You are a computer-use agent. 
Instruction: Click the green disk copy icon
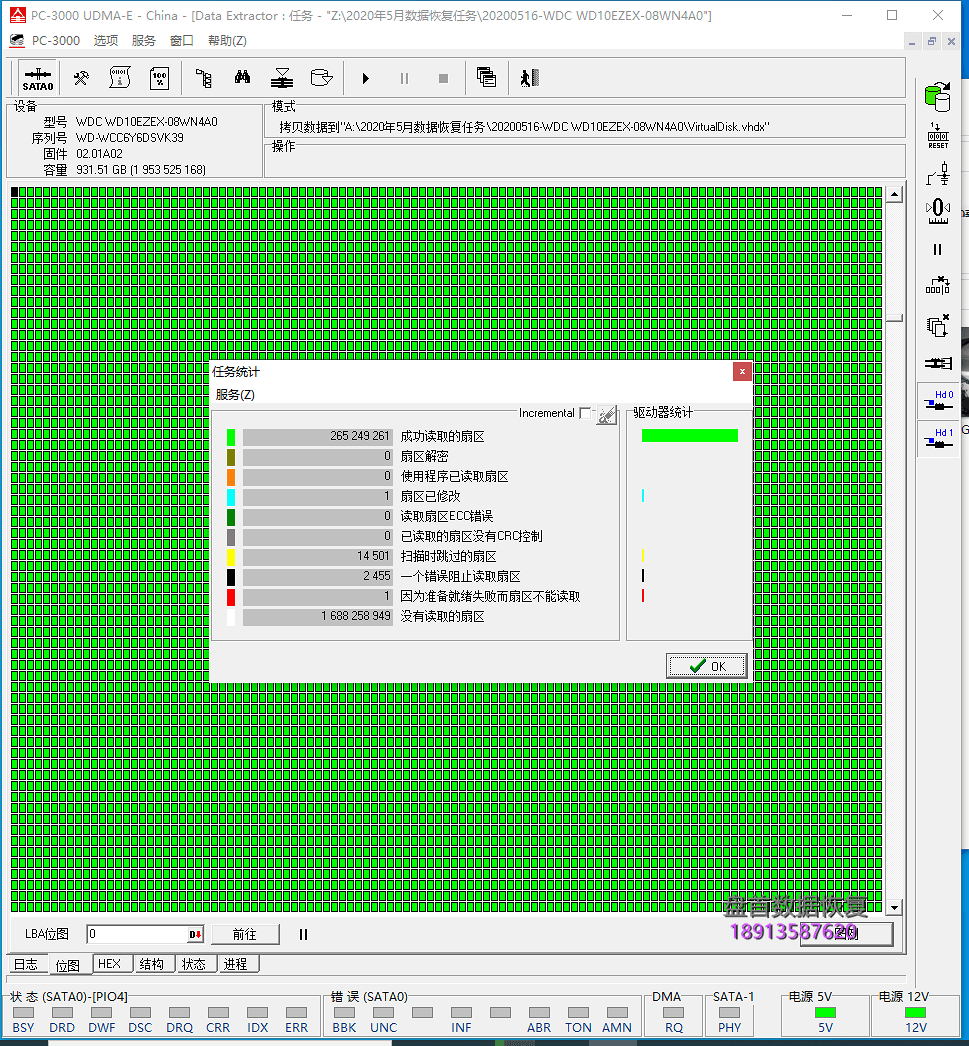pos(938,97)
